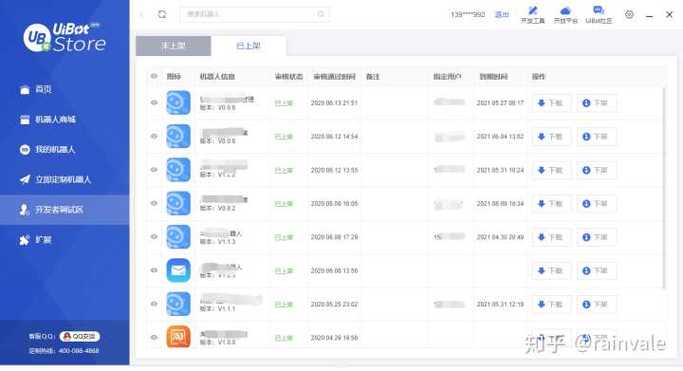The image size is (683, 371).
Task: Click expiry date 2021.05.27 08:17
Action: pos(500,103)
